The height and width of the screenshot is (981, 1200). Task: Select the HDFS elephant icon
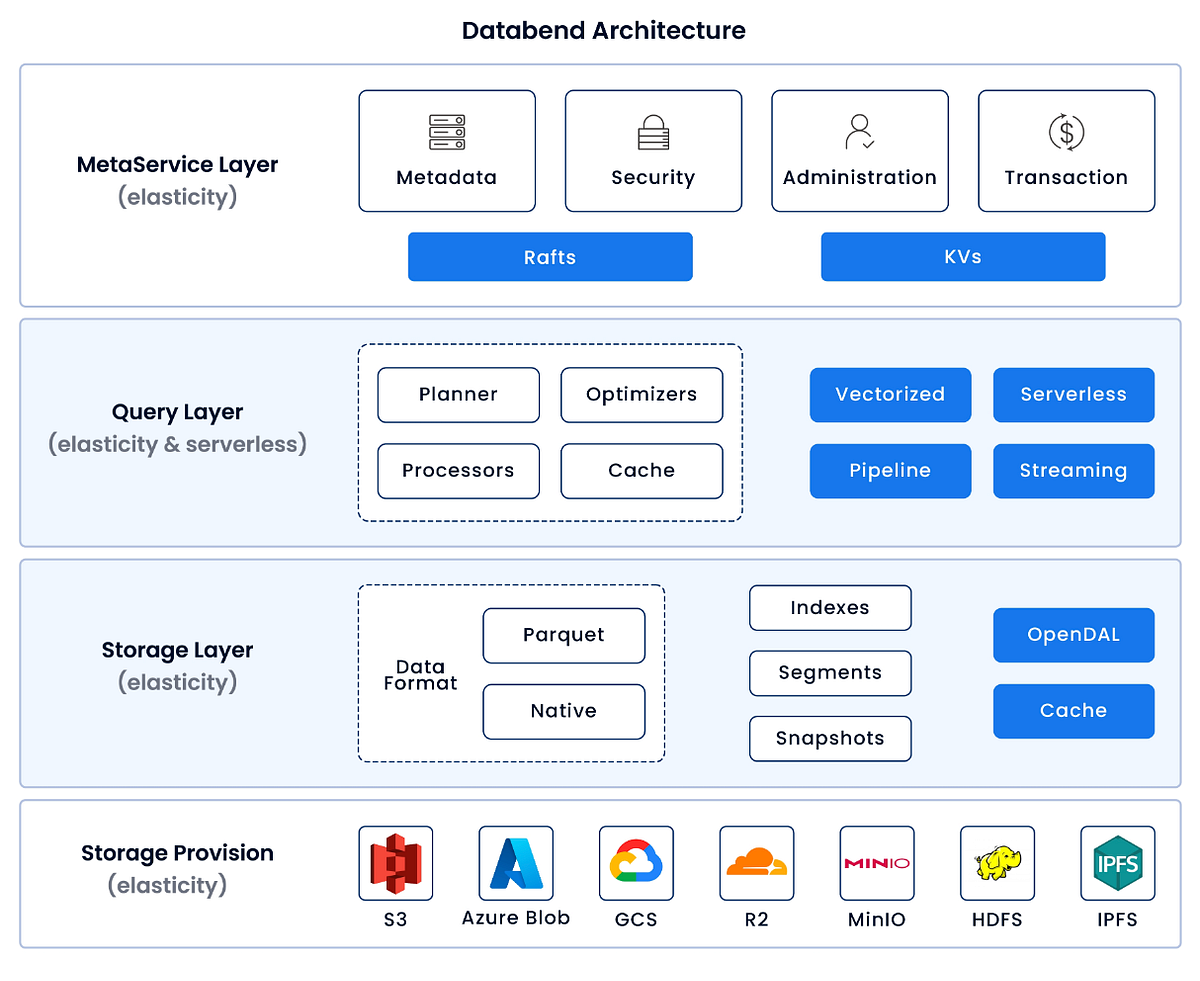[x=997, y=862]
